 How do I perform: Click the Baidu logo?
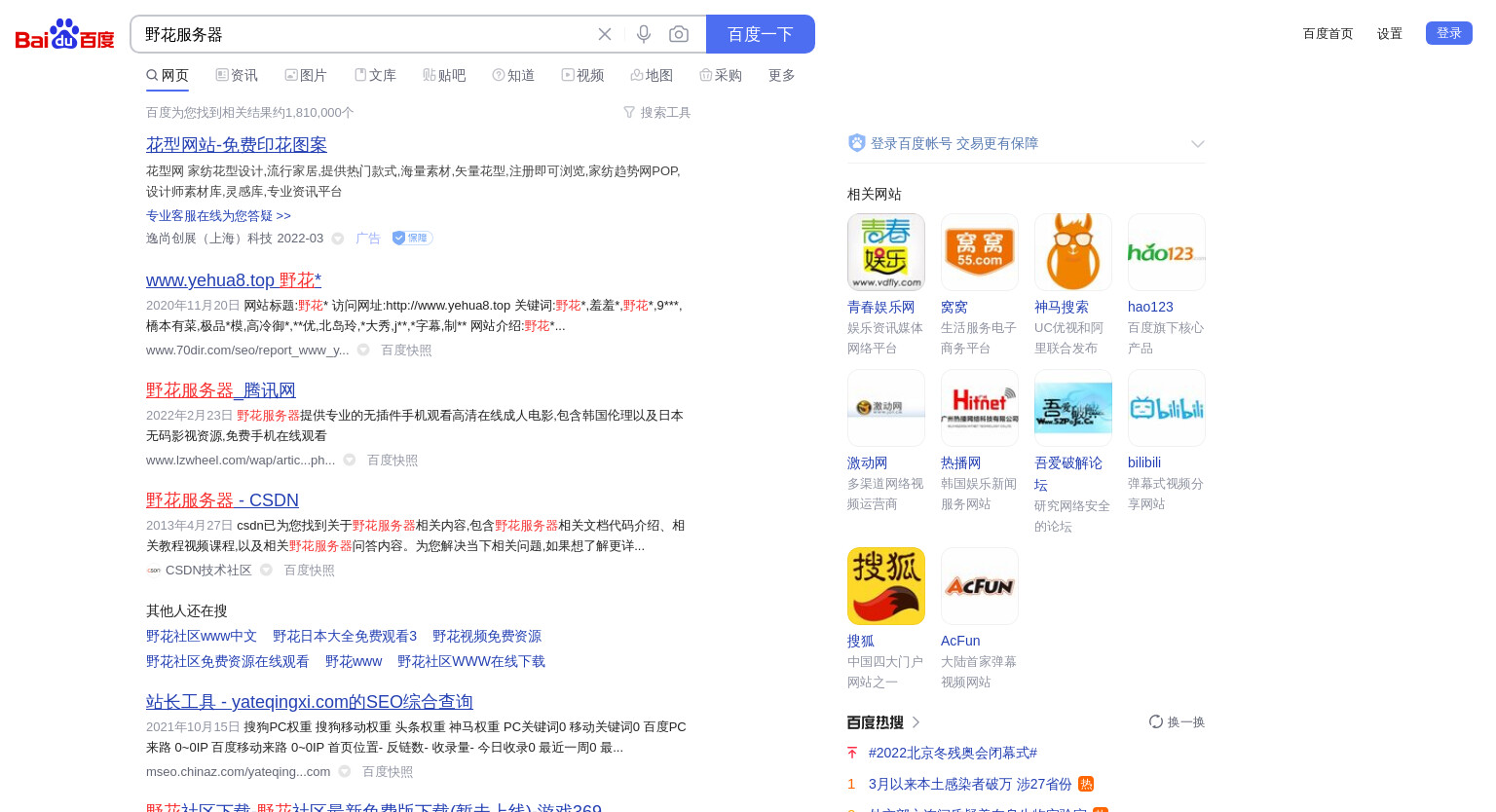click(x=65, y=34)
